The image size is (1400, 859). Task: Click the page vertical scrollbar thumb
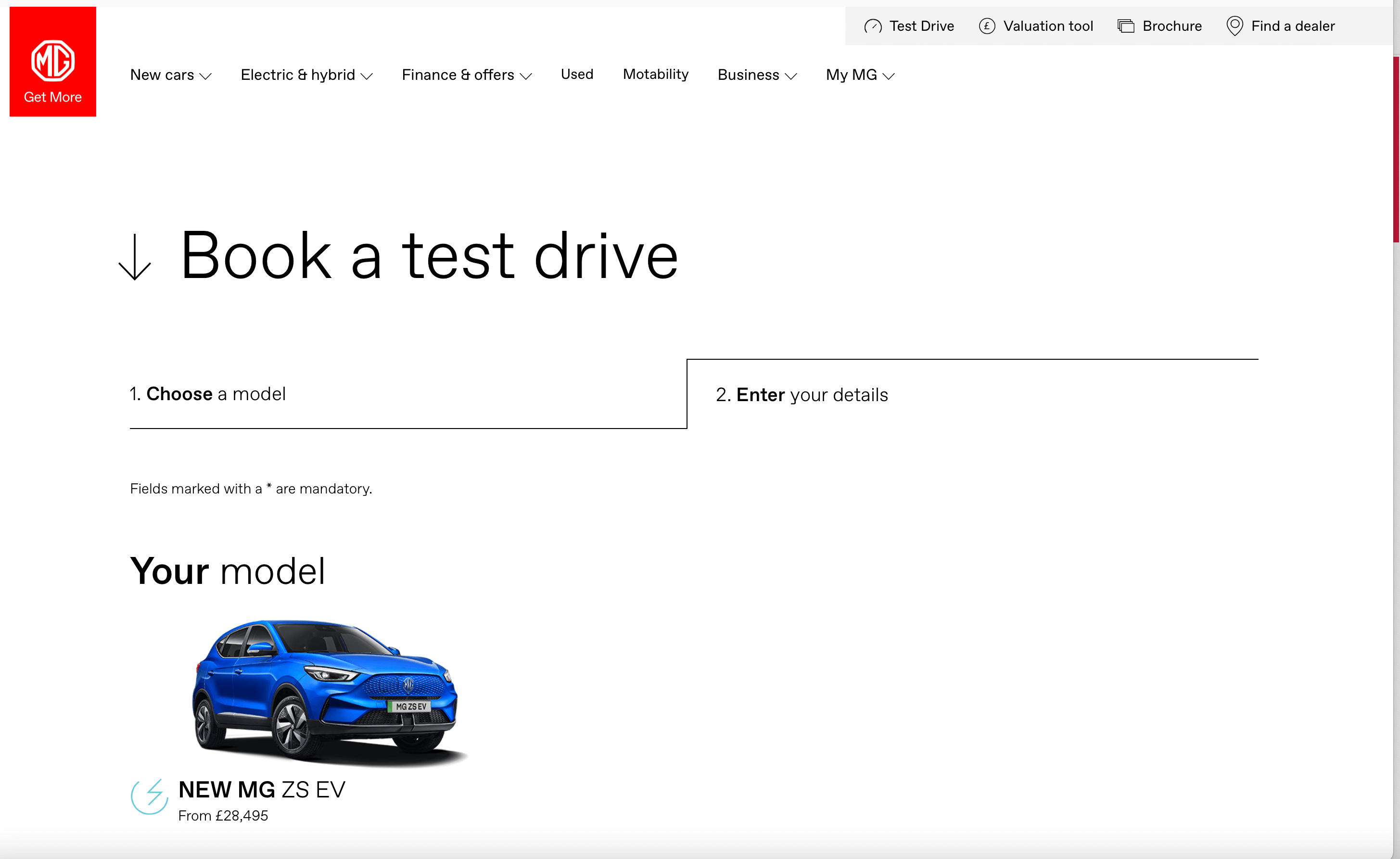(1396, 149)
